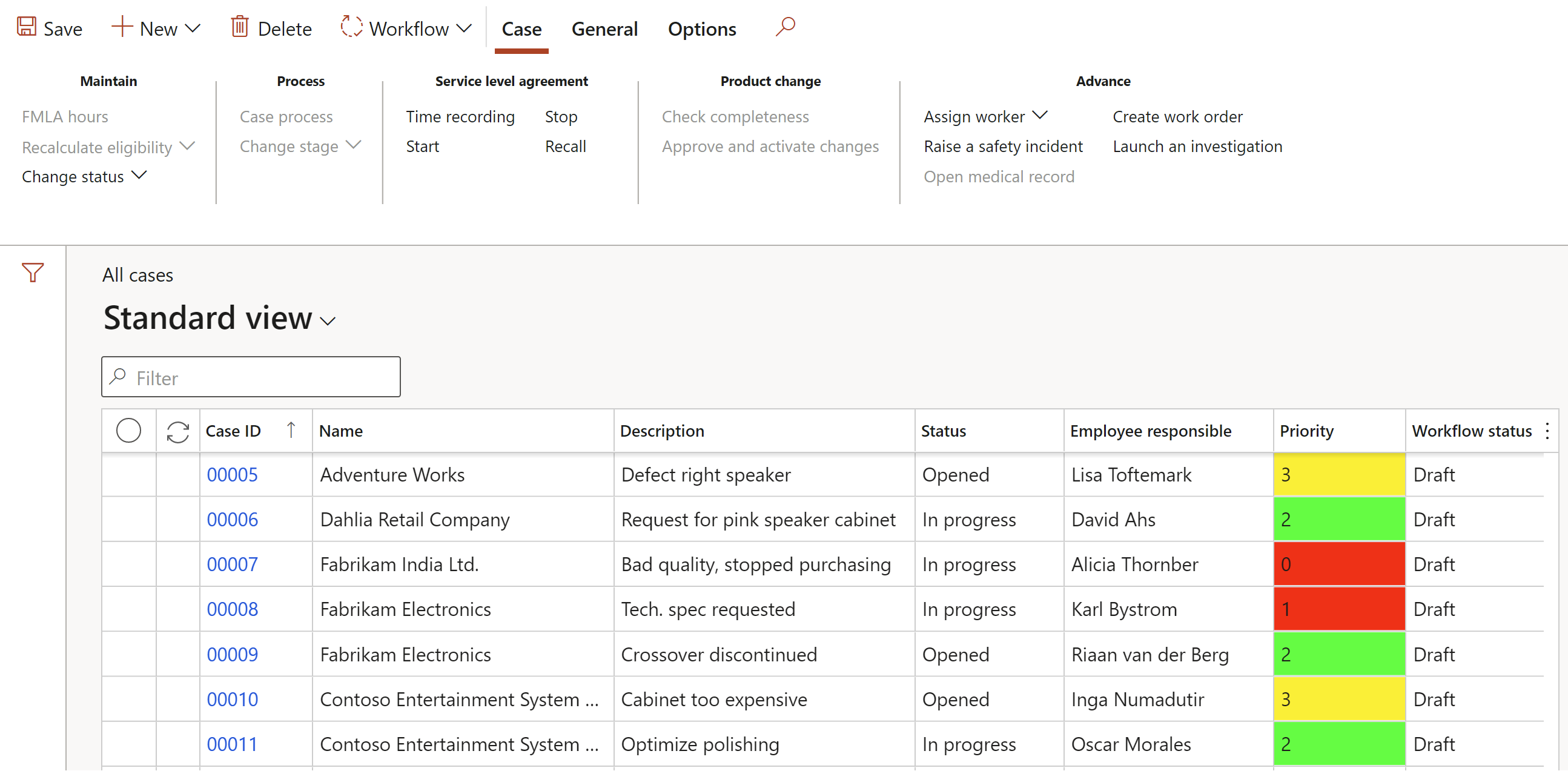Open the Change stage dropdown
Viewport: 1568px width, 771px height.
tap(300, 146)
